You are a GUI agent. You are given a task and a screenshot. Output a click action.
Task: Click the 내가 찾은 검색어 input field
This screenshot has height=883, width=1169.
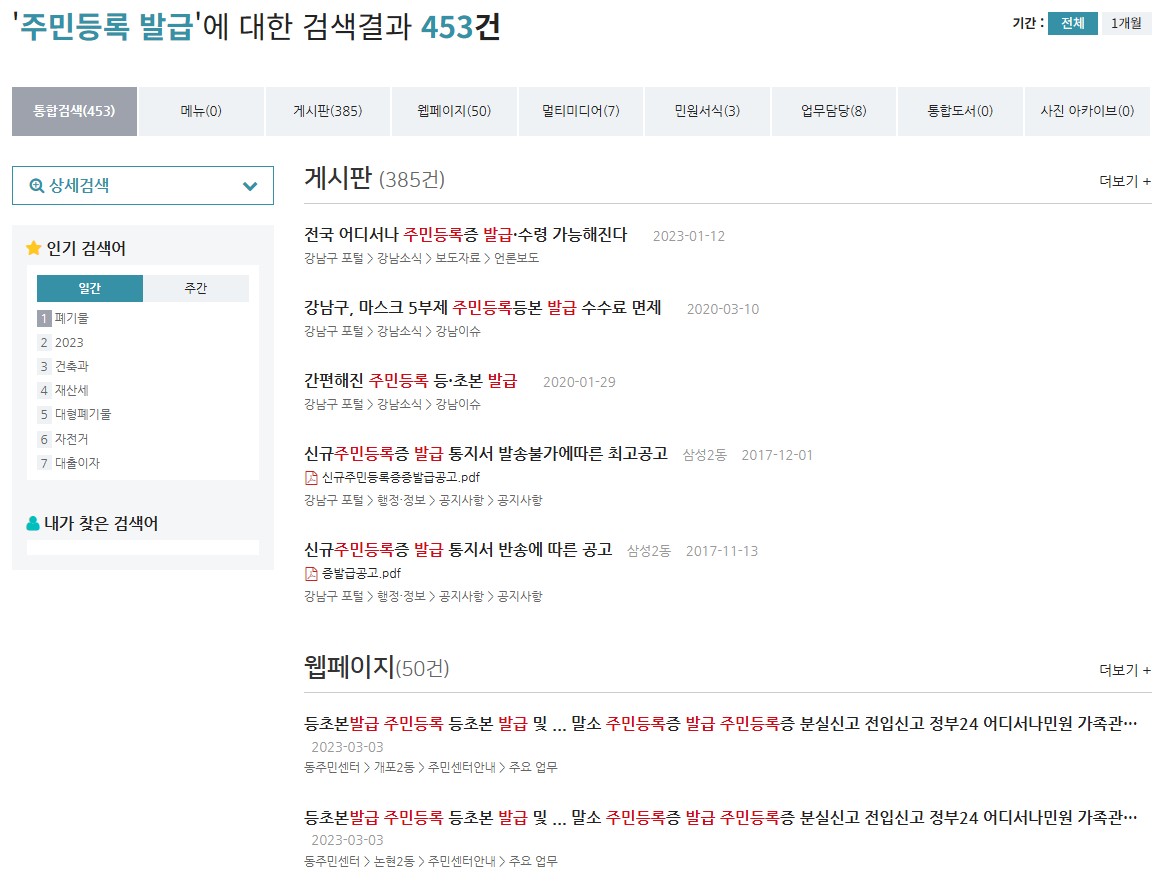tap(143, 548)
